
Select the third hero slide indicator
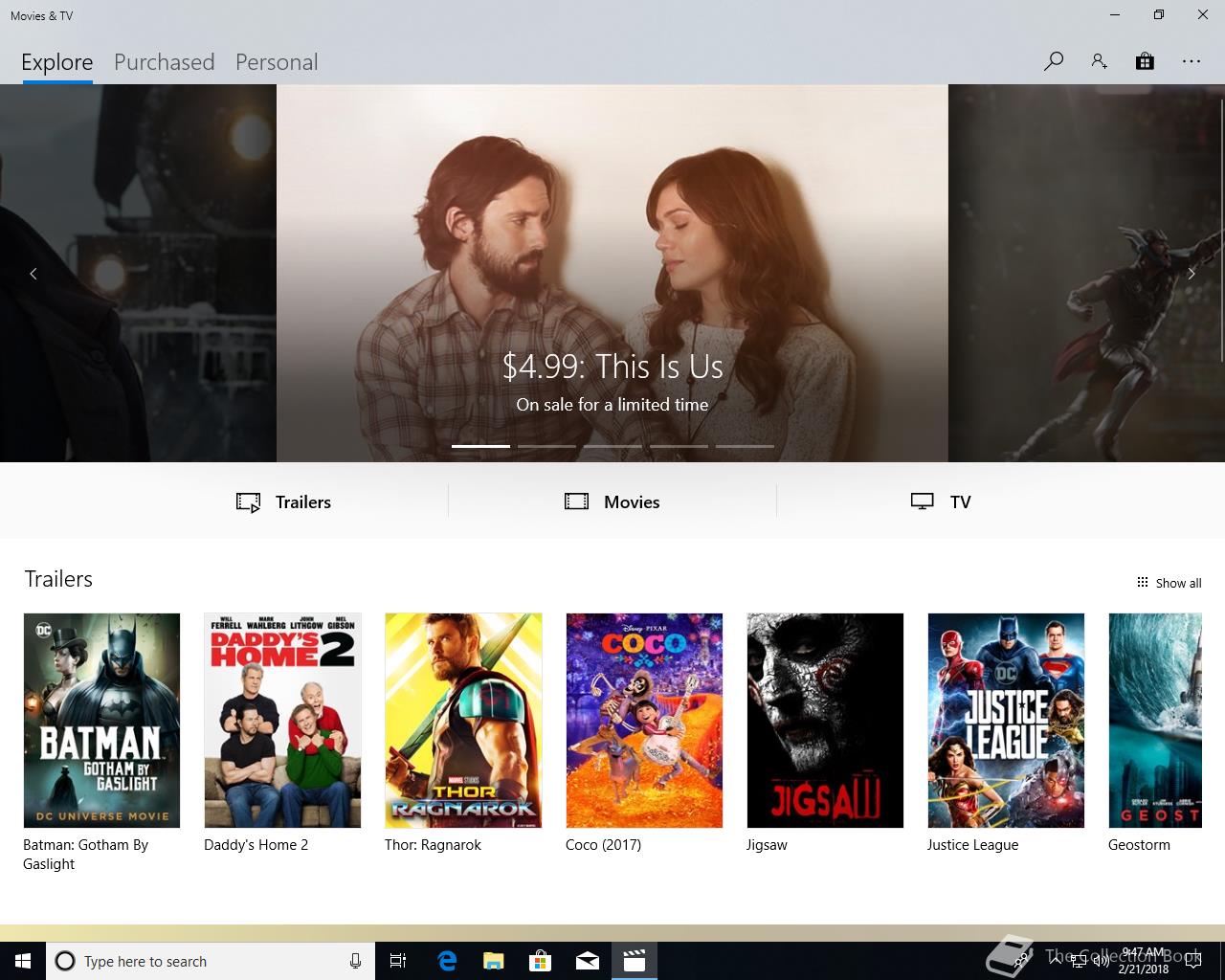[x=612, y=446]
